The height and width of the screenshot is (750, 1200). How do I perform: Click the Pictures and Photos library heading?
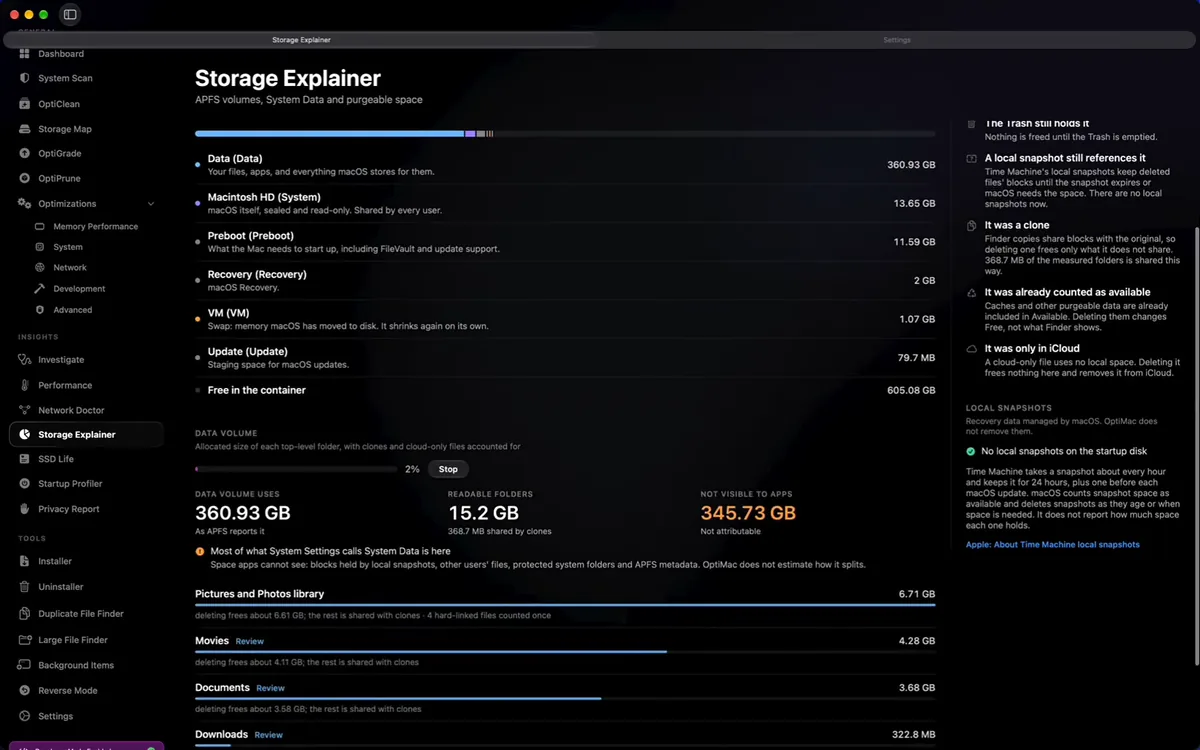pos(259,594)
